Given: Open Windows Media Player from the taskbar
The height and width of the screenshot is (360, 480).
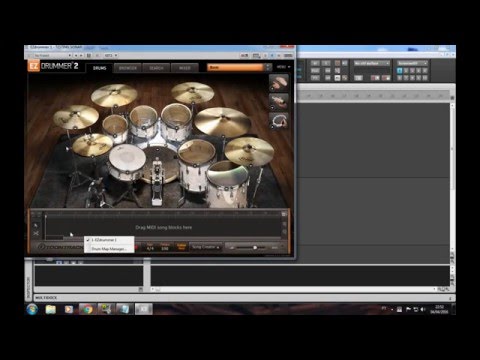Looking at the screenshot, I should [69, 309].
